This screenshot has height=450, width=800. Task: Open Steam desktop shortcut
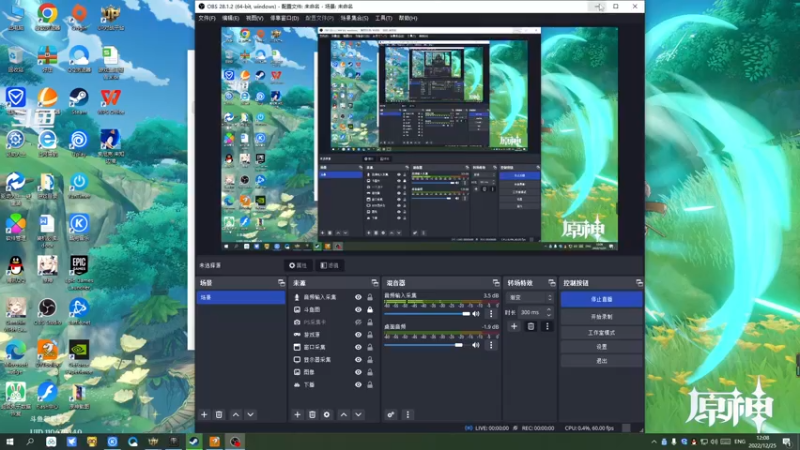79,101
